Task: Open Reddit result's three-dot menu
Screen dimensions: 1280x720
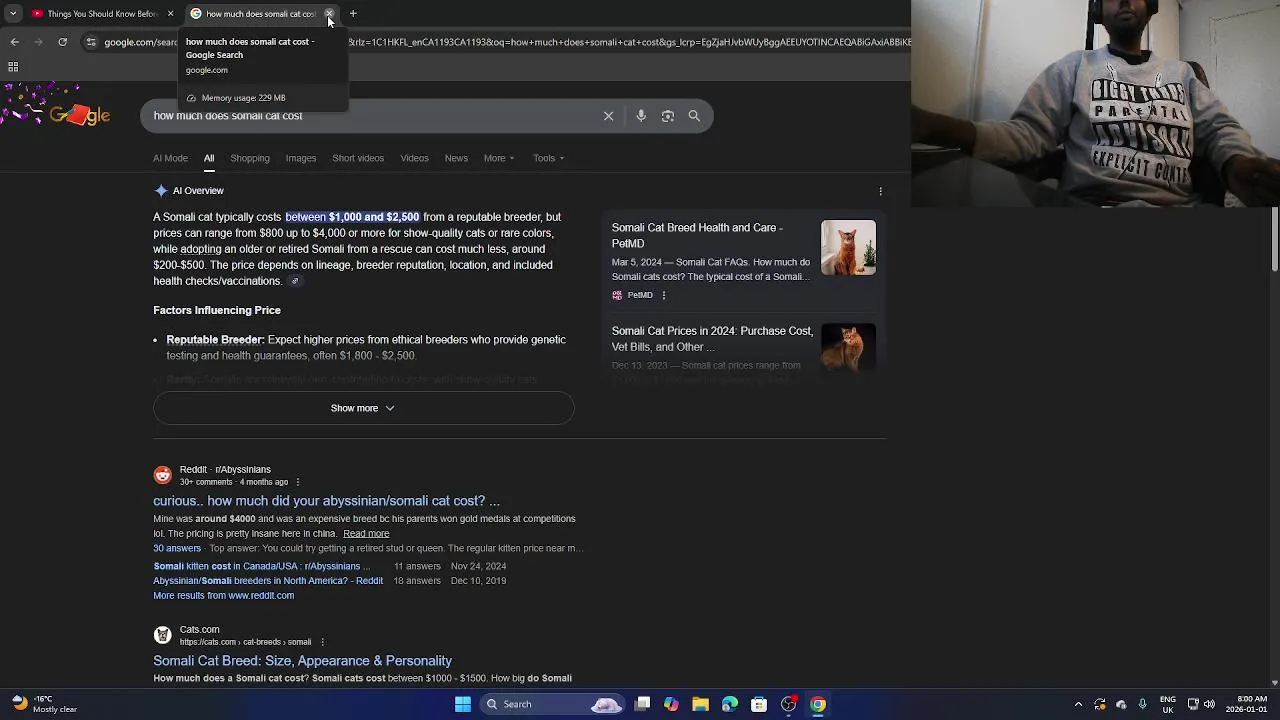Action: pyautogui.click(x=297, y=482)
